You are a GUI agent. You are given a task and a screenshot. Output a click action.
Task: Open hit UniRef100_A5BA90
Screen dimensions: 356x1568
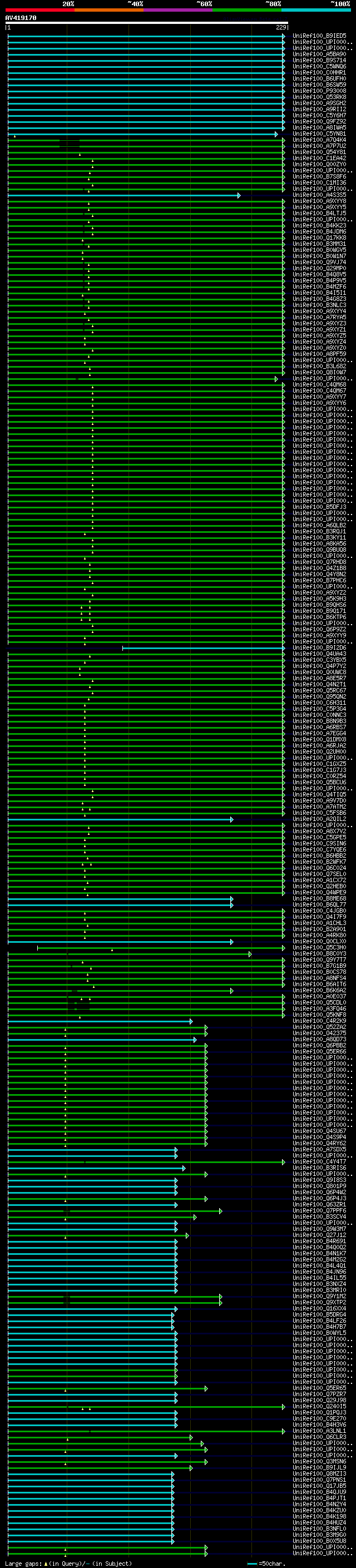tap(319, 54)
